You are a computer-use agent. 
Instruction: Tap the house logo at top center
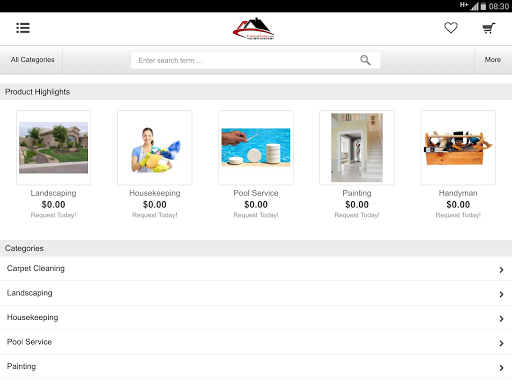pos(254,29)
